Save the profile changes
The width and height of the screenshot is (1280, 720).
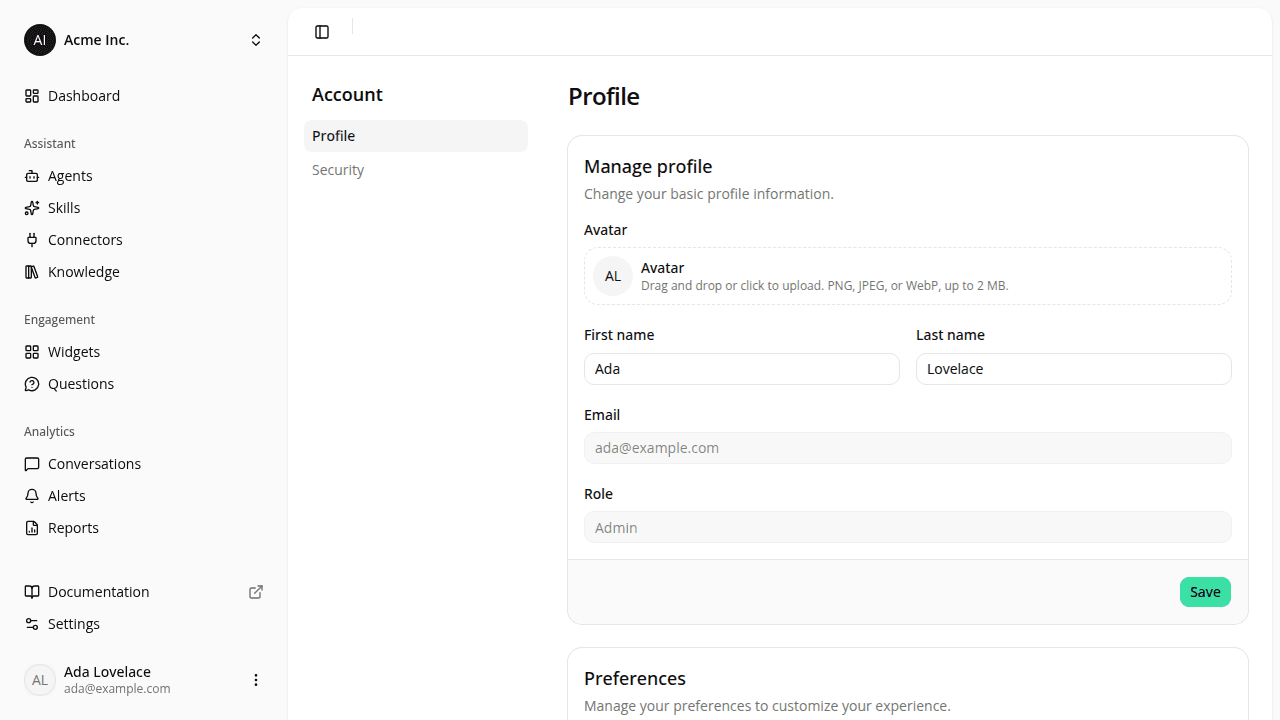(1205, 592)
